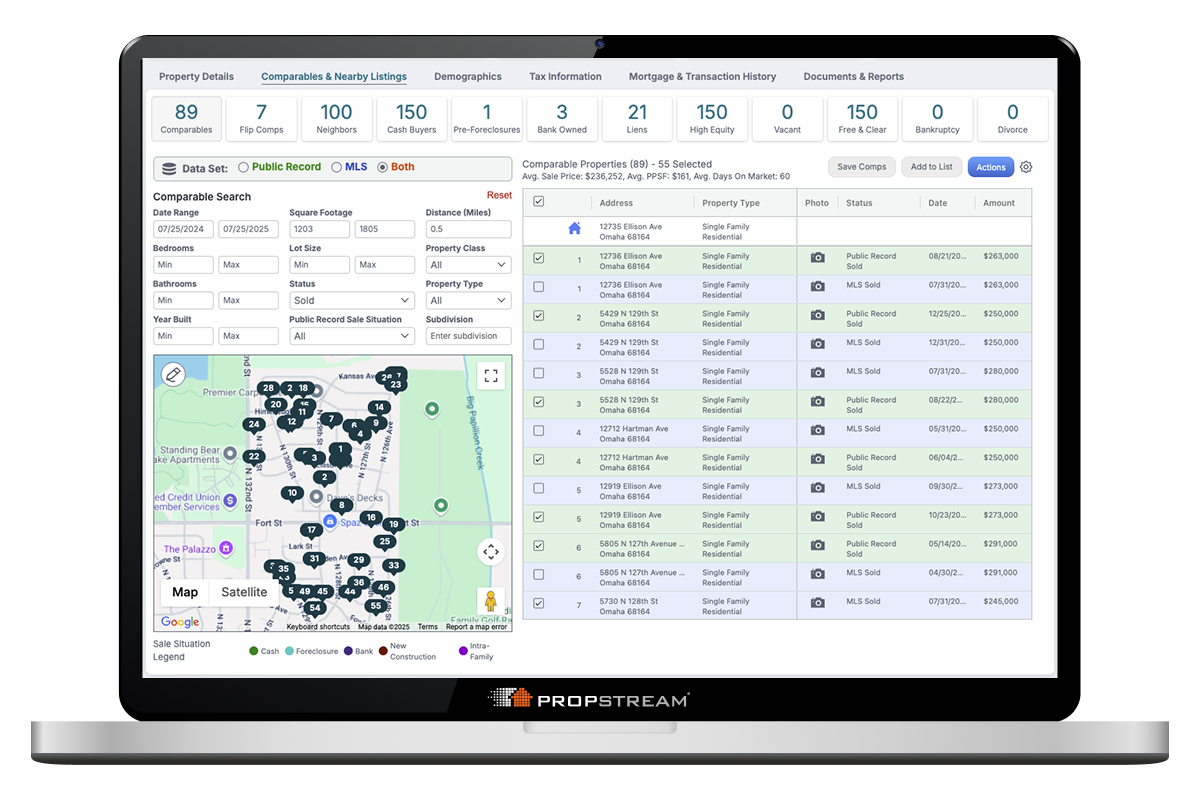Check the select-all comparables checkbox

tap(538, 201)
